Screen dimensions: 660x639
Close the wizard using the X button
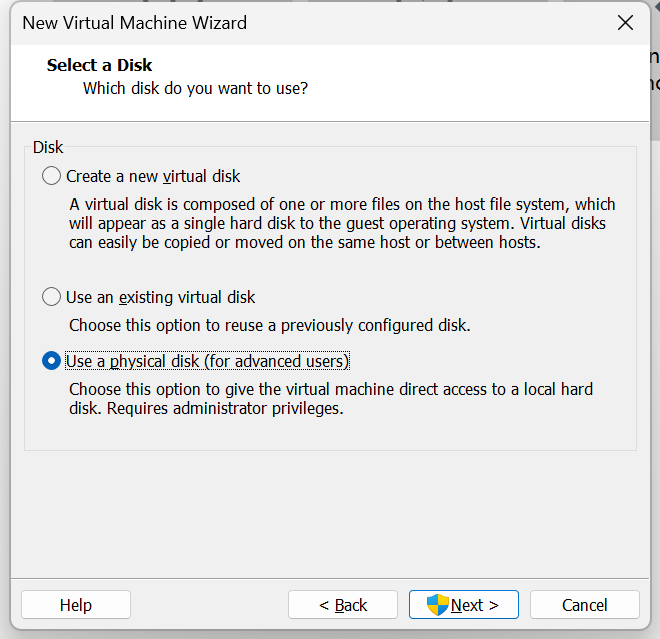coord(625,23)
